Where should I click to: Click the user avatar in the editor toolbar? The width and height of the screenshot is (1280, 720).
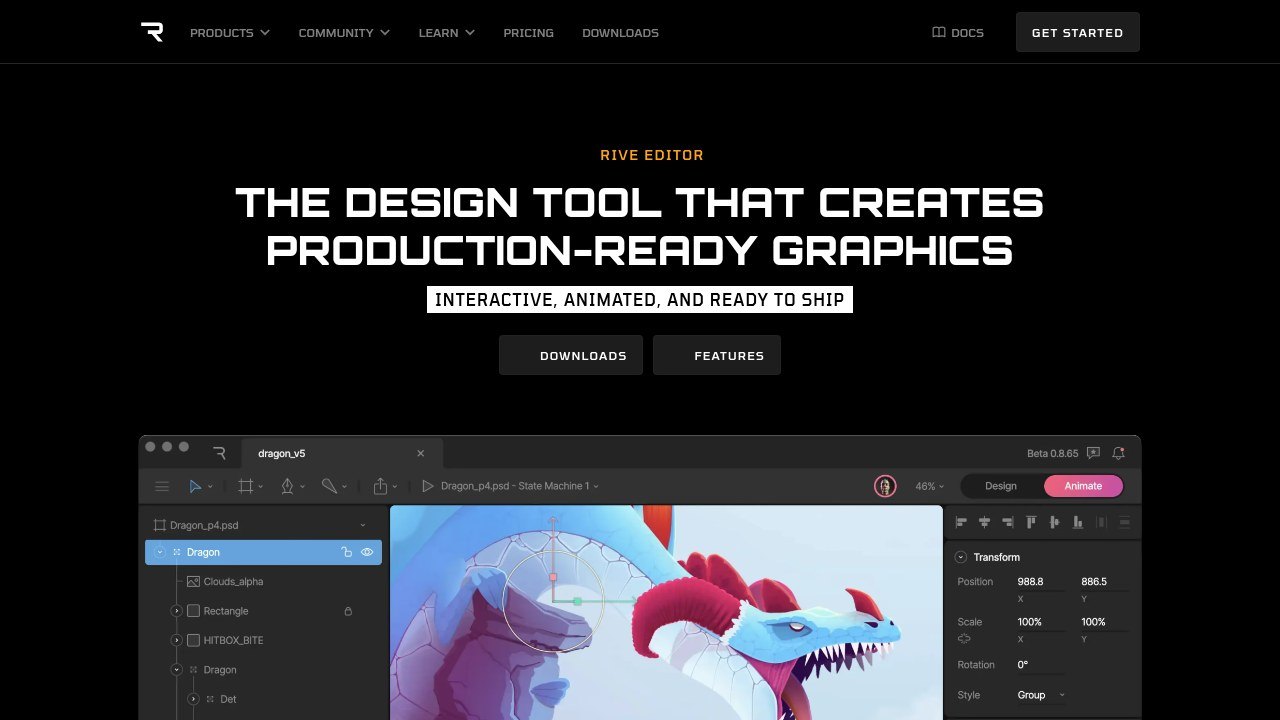coord(885,486)
